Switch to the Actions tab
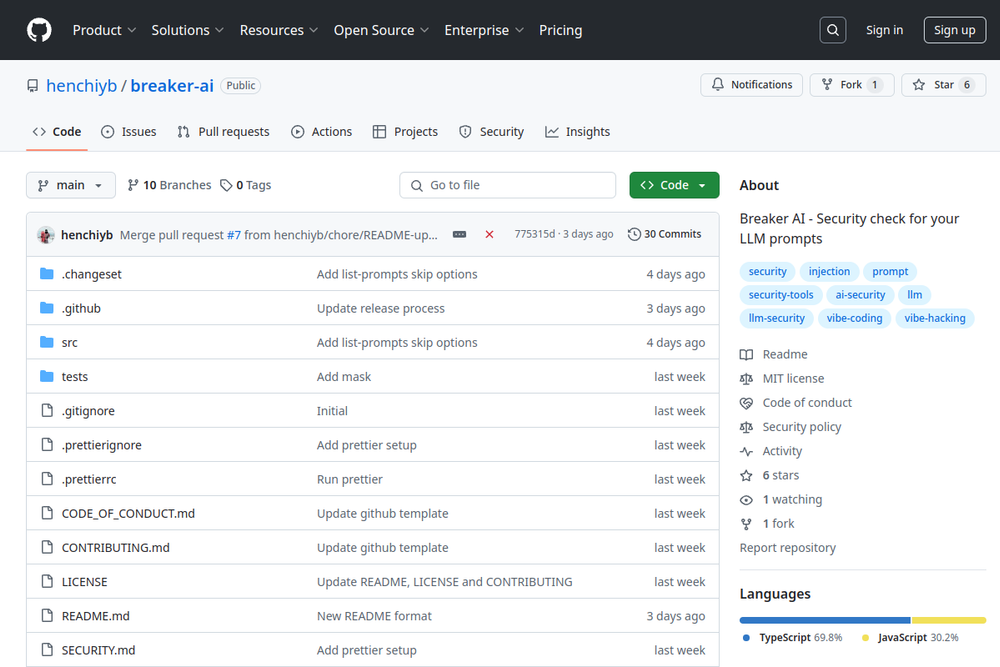Image resolution: width=1000 pixels, height=667 pixels. (321, 132)
